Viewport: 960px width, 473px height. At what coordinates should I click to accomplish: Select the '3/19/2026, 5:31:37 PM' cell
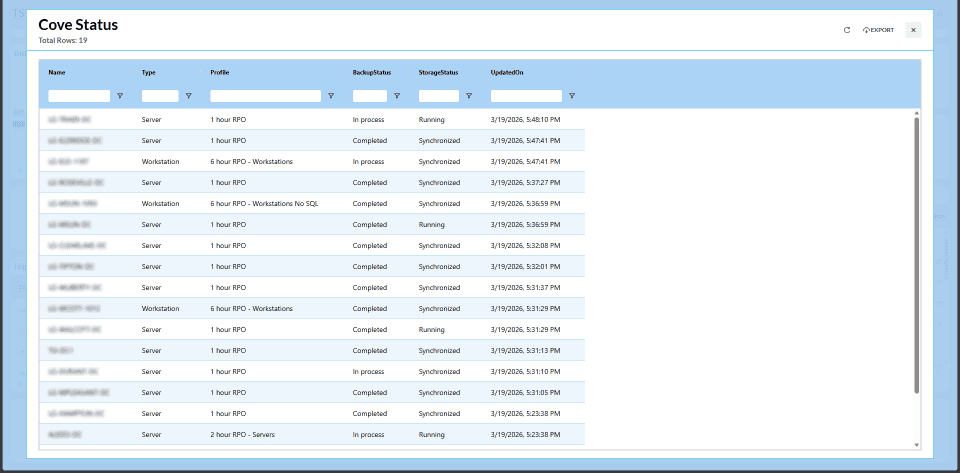click(x=525, y=288)
